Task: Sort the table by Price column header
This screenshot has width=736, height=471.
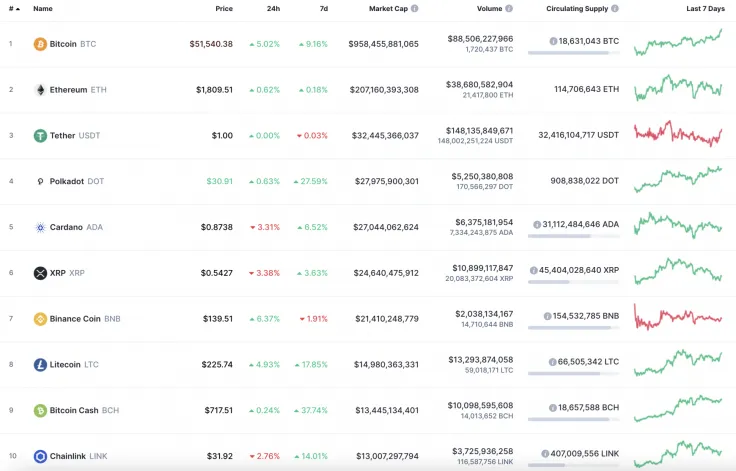Action: (x=224, y=8)
